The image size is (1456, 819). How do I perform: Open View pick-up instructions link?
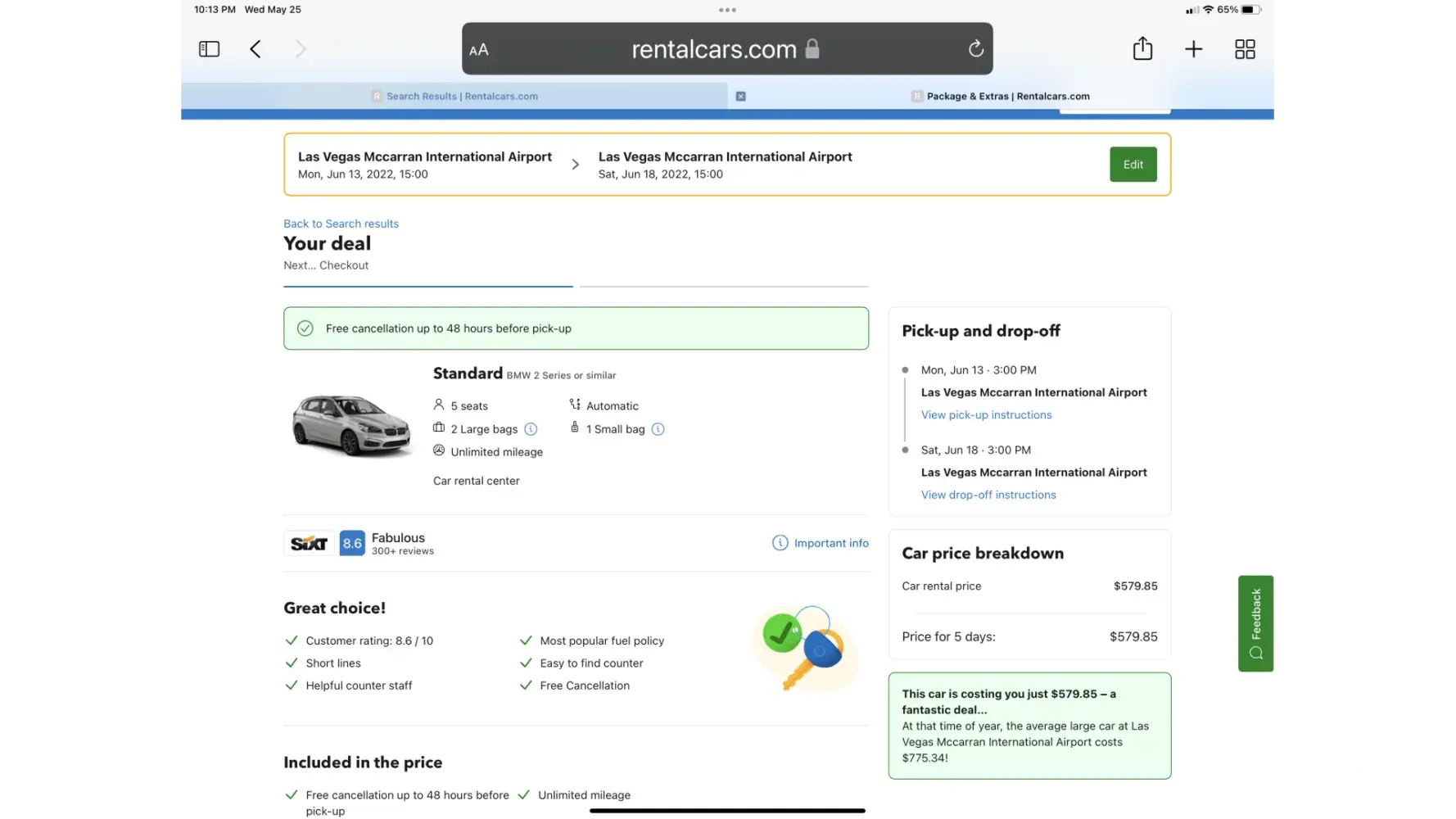click(986, 415)
